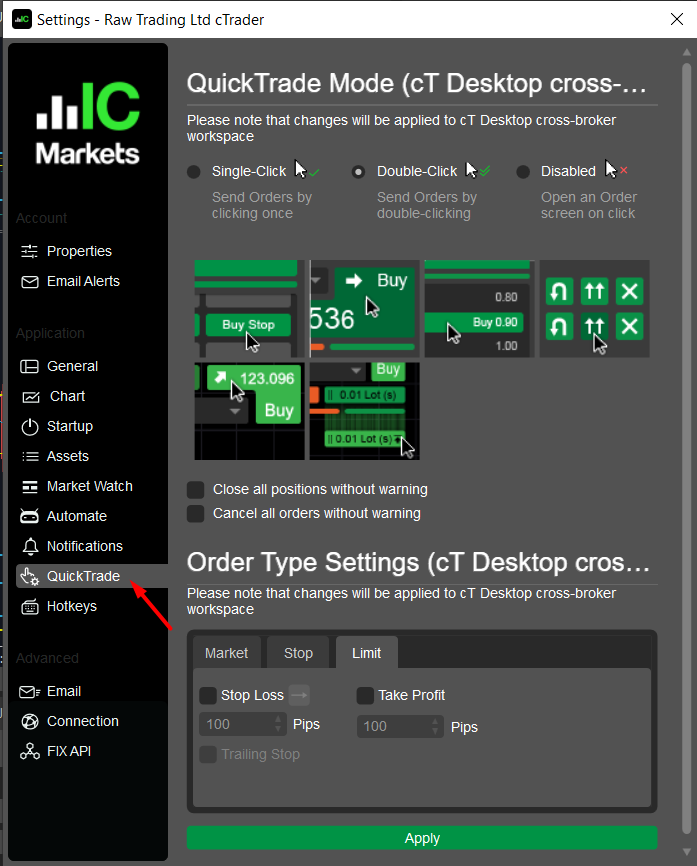Open the Chart settings section

[67, 397]
